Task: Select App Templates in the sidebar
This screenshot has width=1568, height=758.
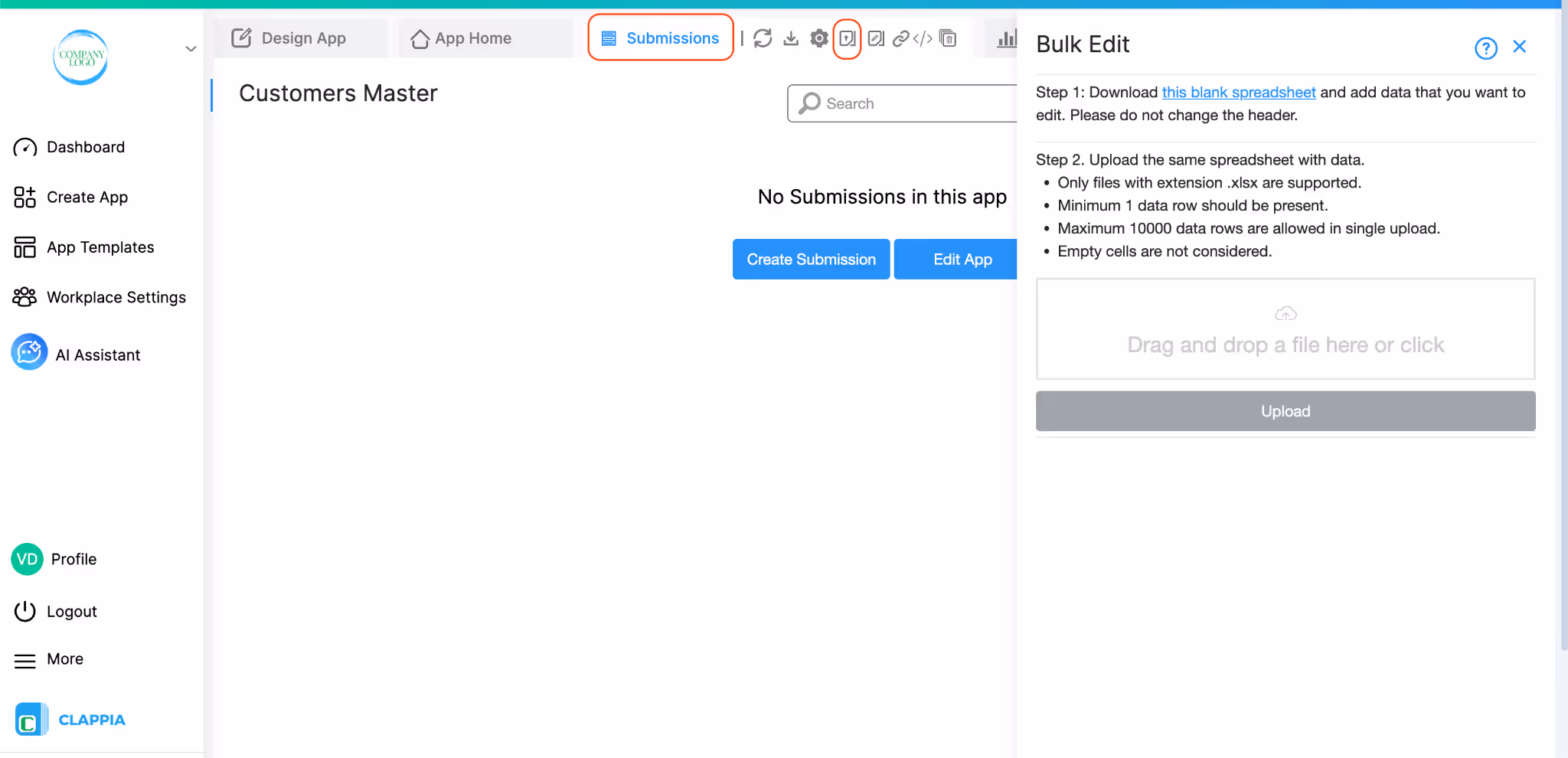Action: (x=100, y=247)
